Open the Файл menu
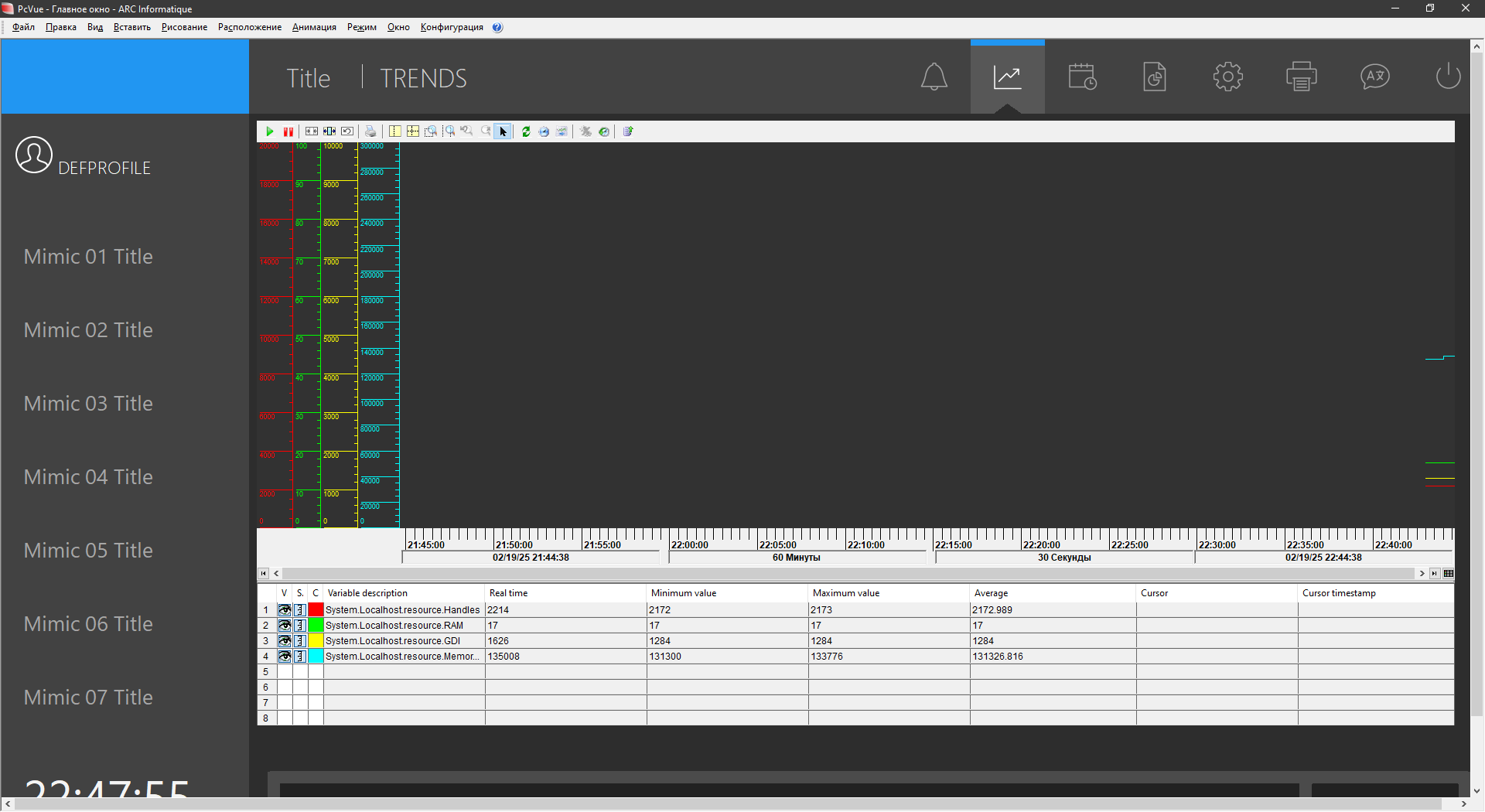 tap(23, 27)
